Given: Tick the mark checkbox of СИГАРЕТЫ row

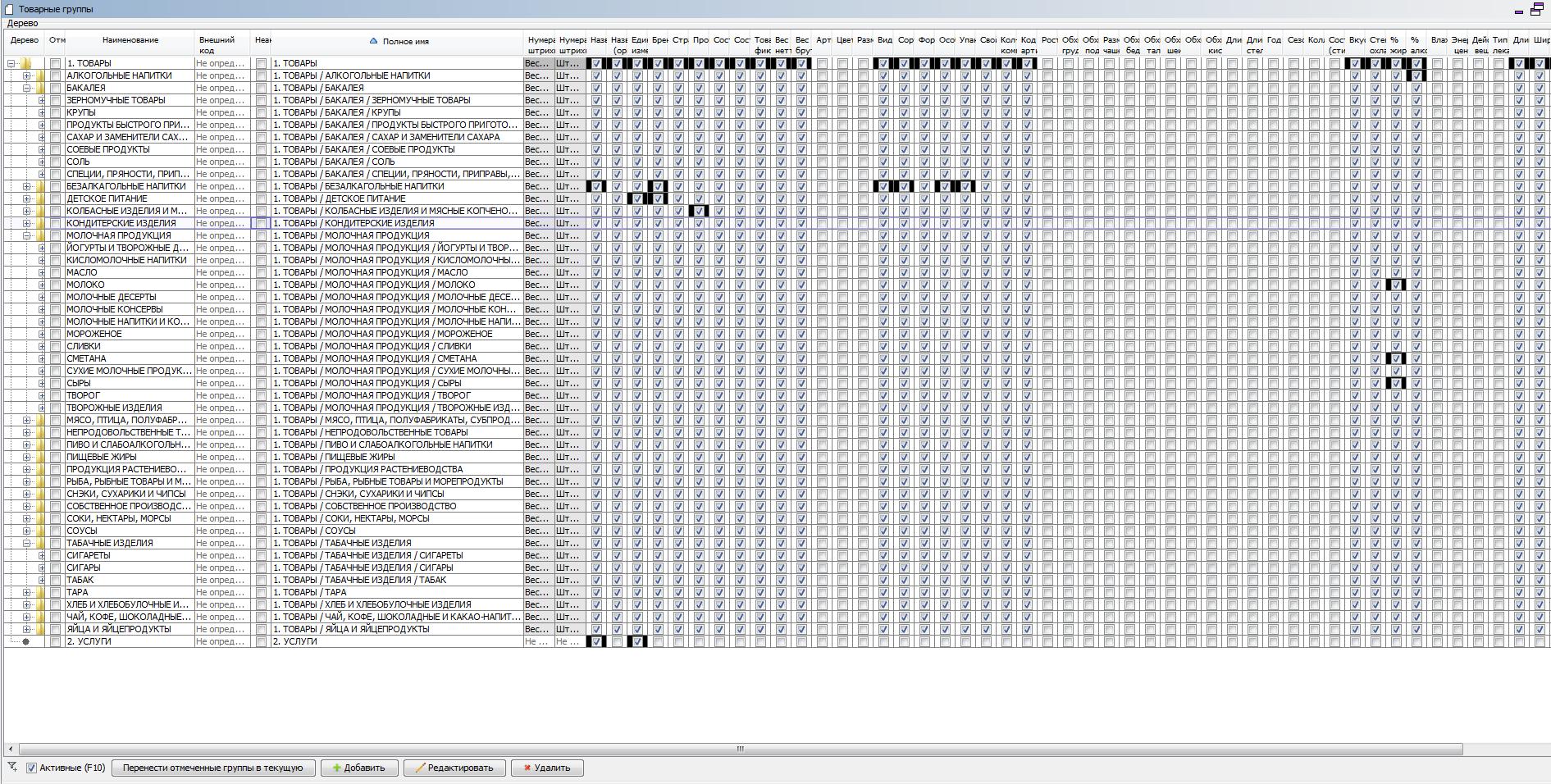Looking at the screenshot, I should (x=55, y=555).
